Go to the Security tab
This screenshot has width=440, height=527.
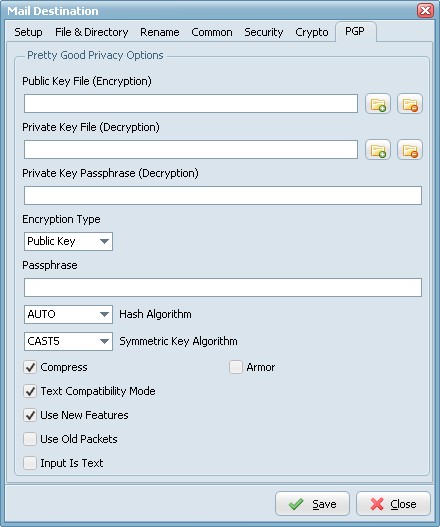264,32
